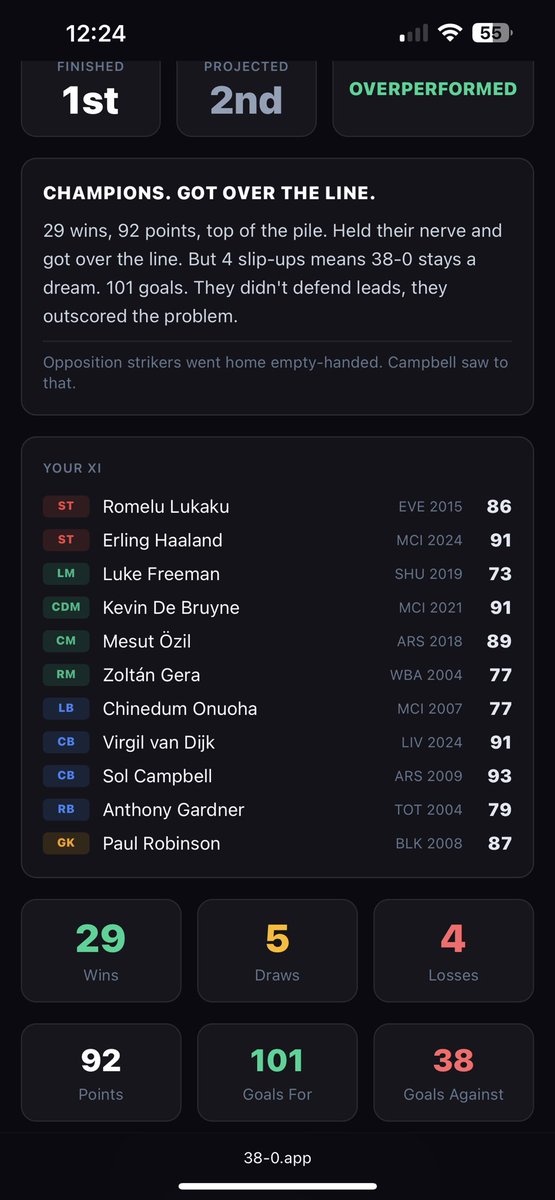555x1200 pixels.
Task: Open the 29 Wins stat card
Action: point(101,950)
